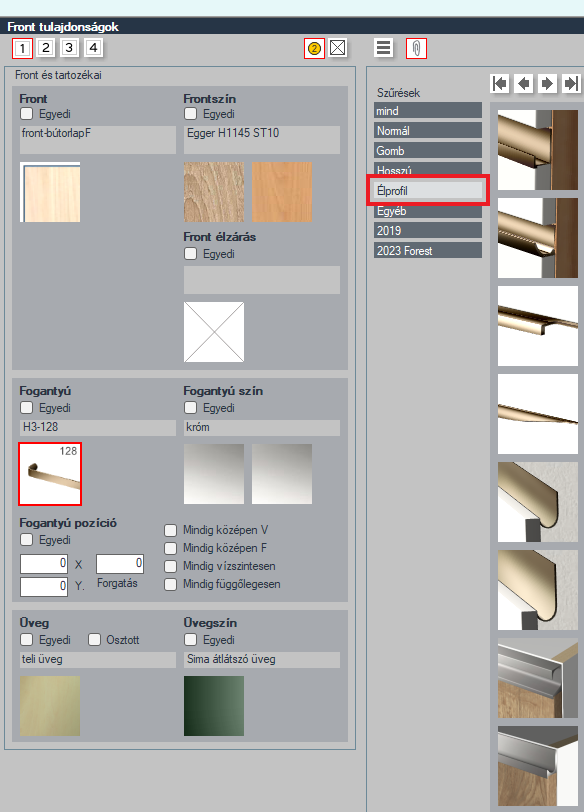The height and width of the screenshot is (812, 584).
Task: Choose the Gomb filter
Action: pyautogui.click(x=428, y=151)
